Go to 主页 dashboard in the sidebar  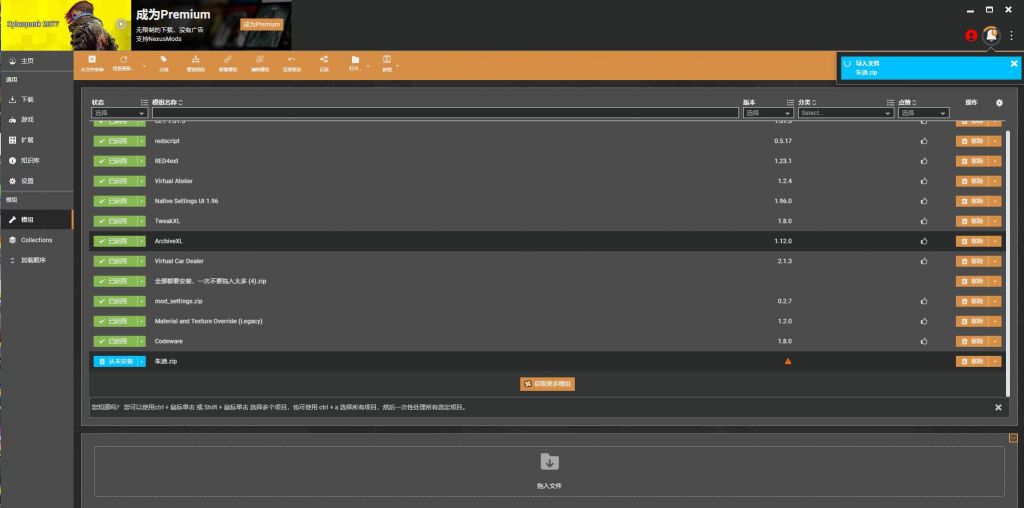click(x=37, y=61)
